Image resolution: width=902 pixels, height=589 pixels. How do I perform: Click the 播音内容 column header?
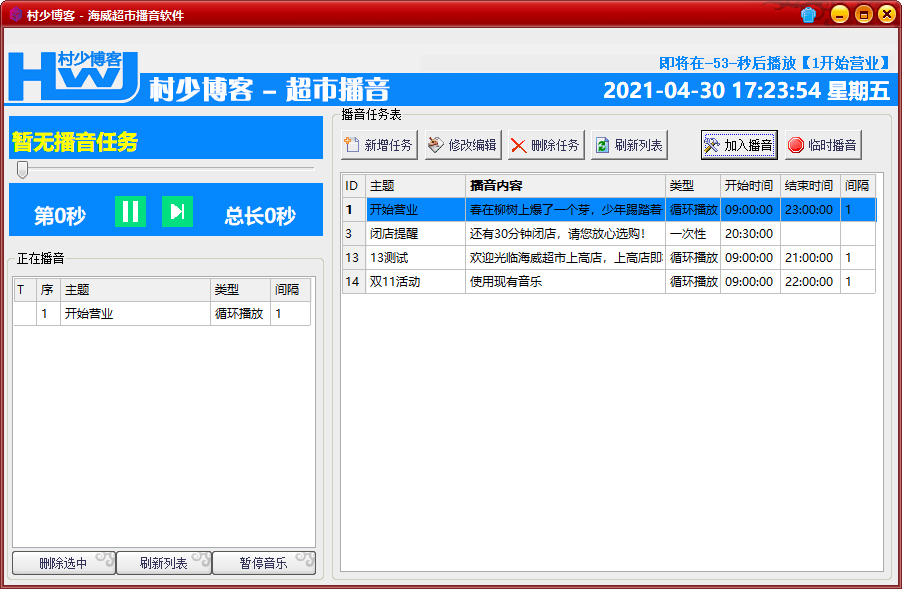coord(565,186)
